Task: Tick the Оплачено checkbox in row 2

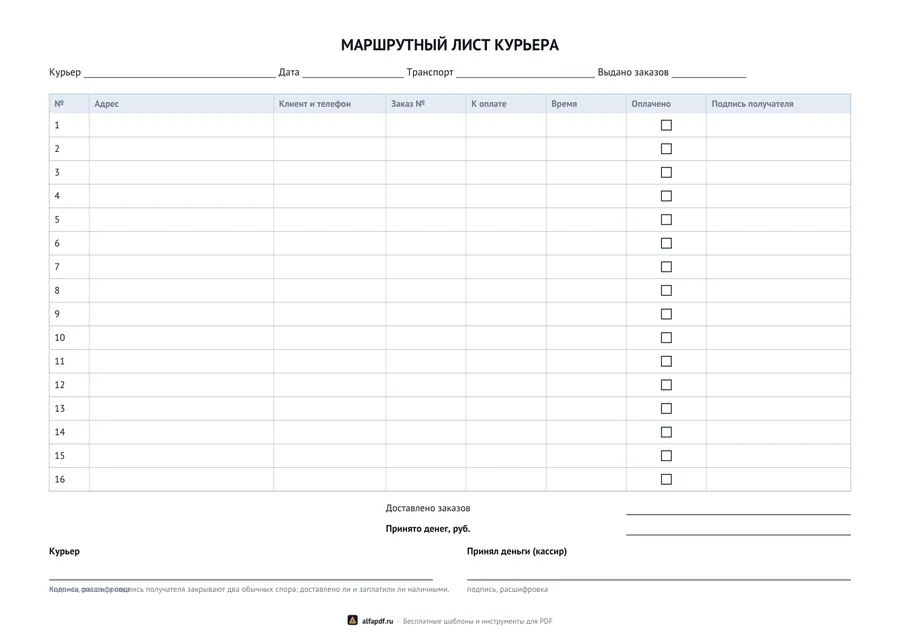Action: click(666, 149)
